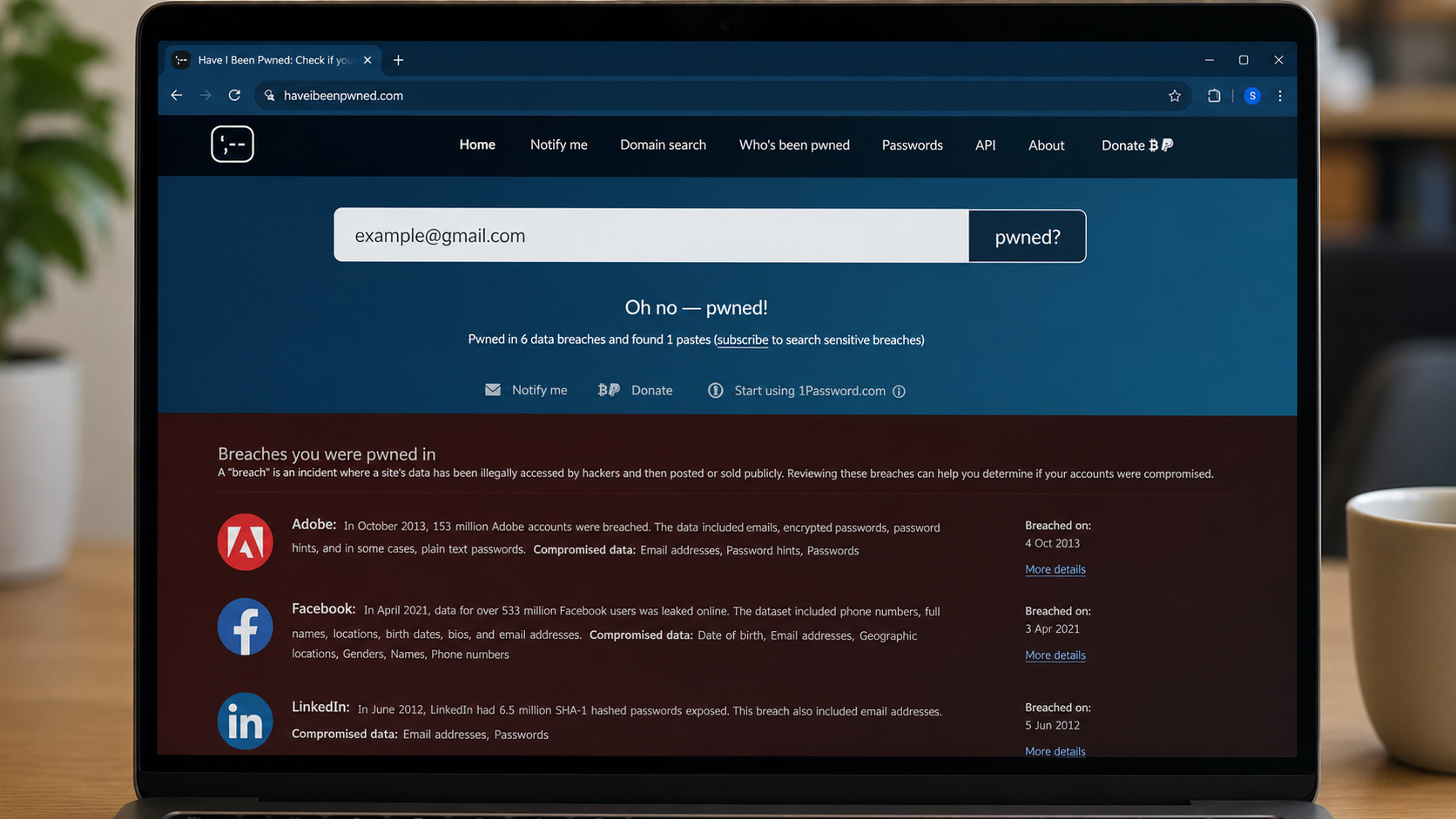
Task: Click the LinkedIn breach logo
Action: click(x=245, y=721)
